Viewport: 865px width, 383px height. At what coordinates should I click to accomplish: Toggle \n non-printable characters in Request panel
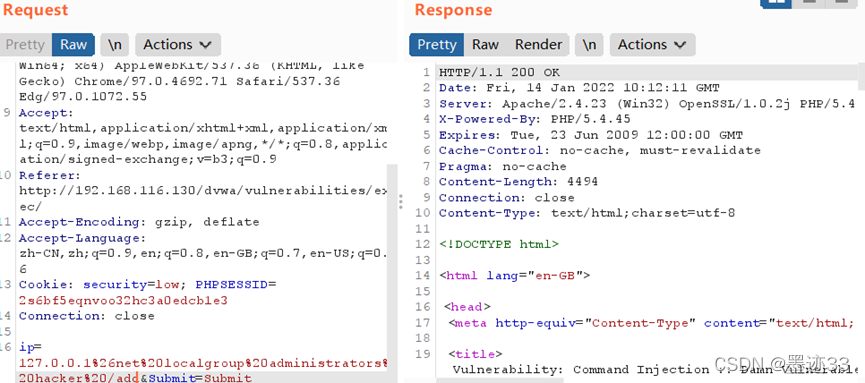coord(115,45)
